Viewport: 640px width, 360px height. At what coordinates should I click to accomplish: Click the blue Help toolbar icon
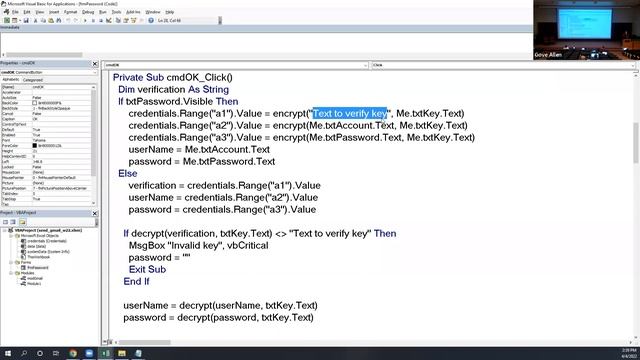[x=151, y=20]
